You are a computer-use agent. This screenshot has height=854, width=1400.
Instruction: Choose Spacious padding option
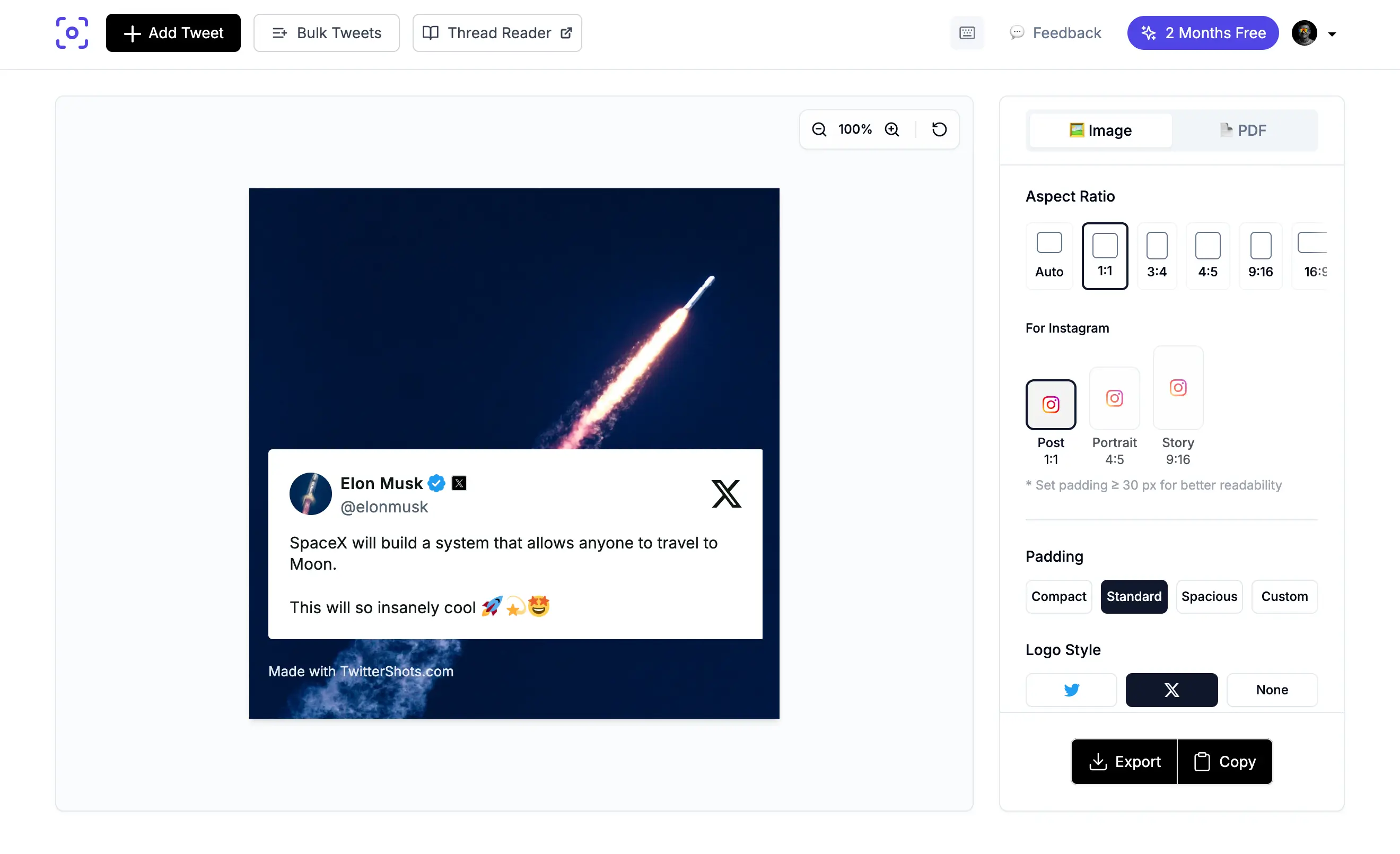coord(1209,597)
